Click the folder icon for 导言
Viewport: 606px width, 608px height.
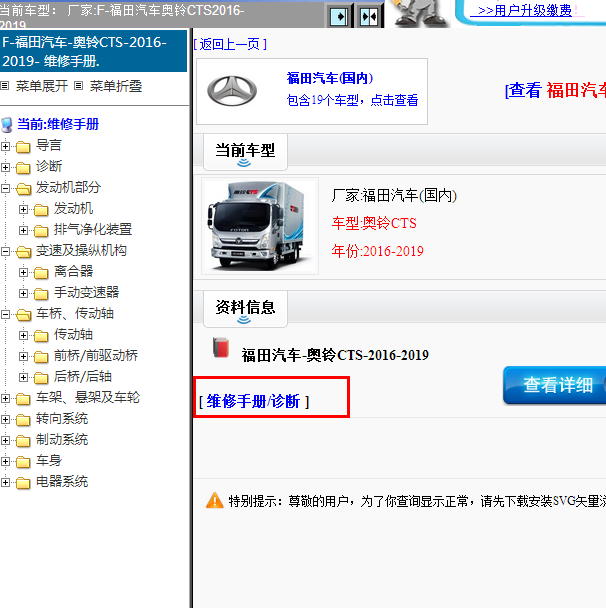(23, 147)
